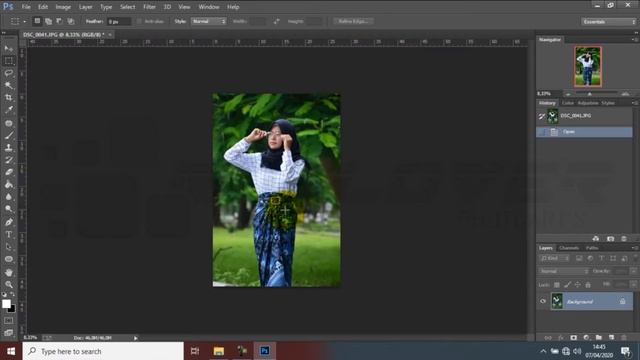640x360 pixels.
Task: Switch to the Channels tab
Action: [569, 248]
